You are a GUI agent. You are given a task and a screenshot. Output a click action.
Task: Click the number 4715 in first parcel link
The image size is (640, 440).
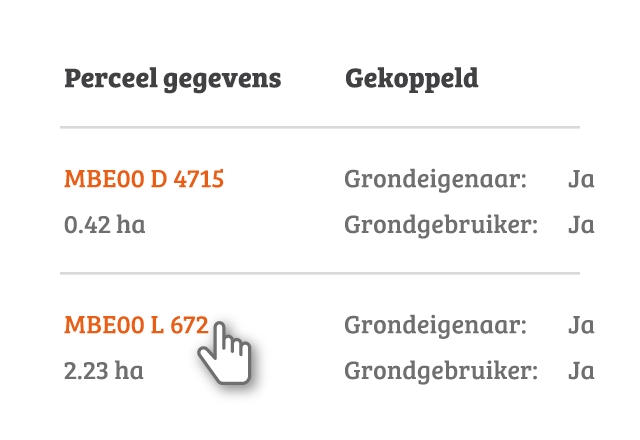[x=199, y=179]
